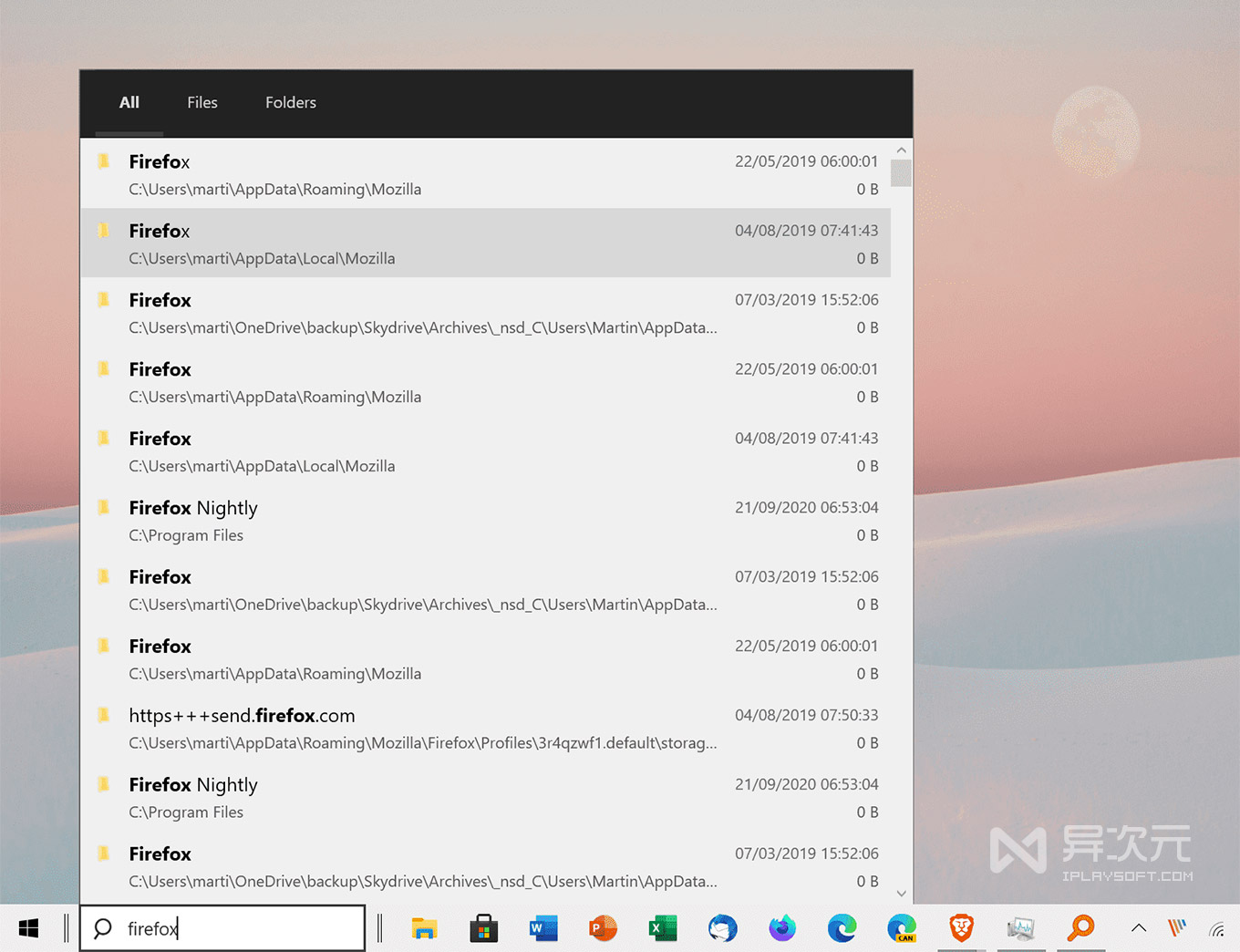Select the All results tab
This screenshot has width=1240, height=952.
coord(129,102)
